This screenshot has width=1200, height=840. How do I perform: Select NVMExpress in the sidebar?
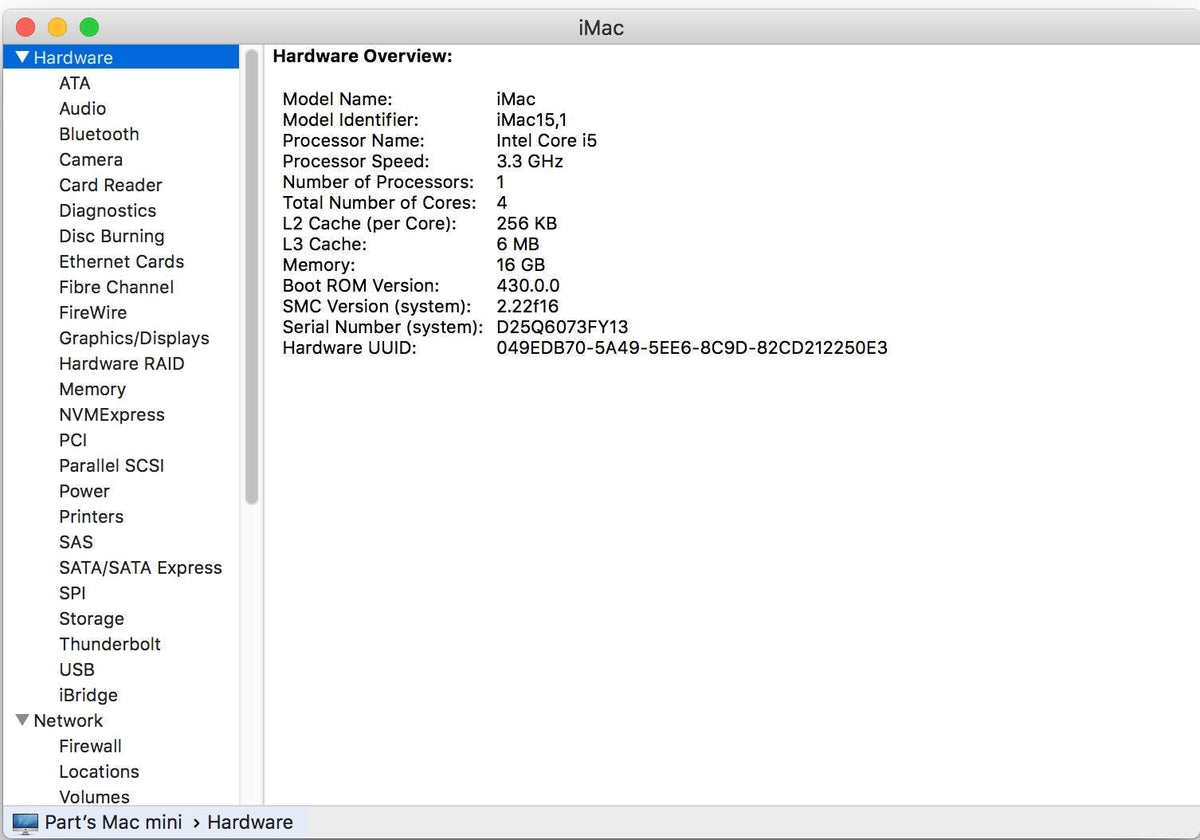tap(112, 414)
